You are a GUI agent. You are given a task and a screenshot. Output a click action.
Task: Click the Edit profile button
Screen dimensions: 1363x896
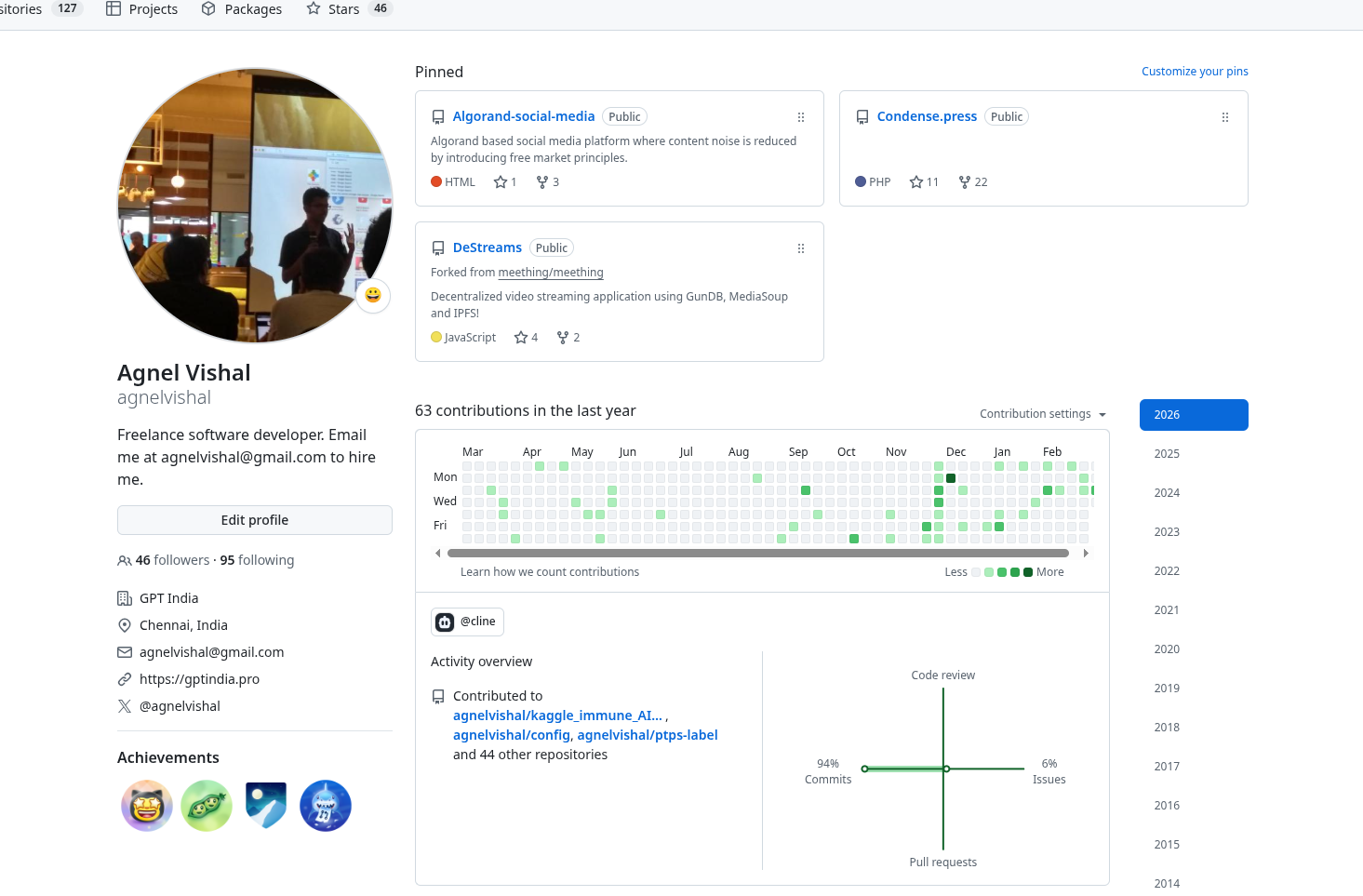pos(254,519)
